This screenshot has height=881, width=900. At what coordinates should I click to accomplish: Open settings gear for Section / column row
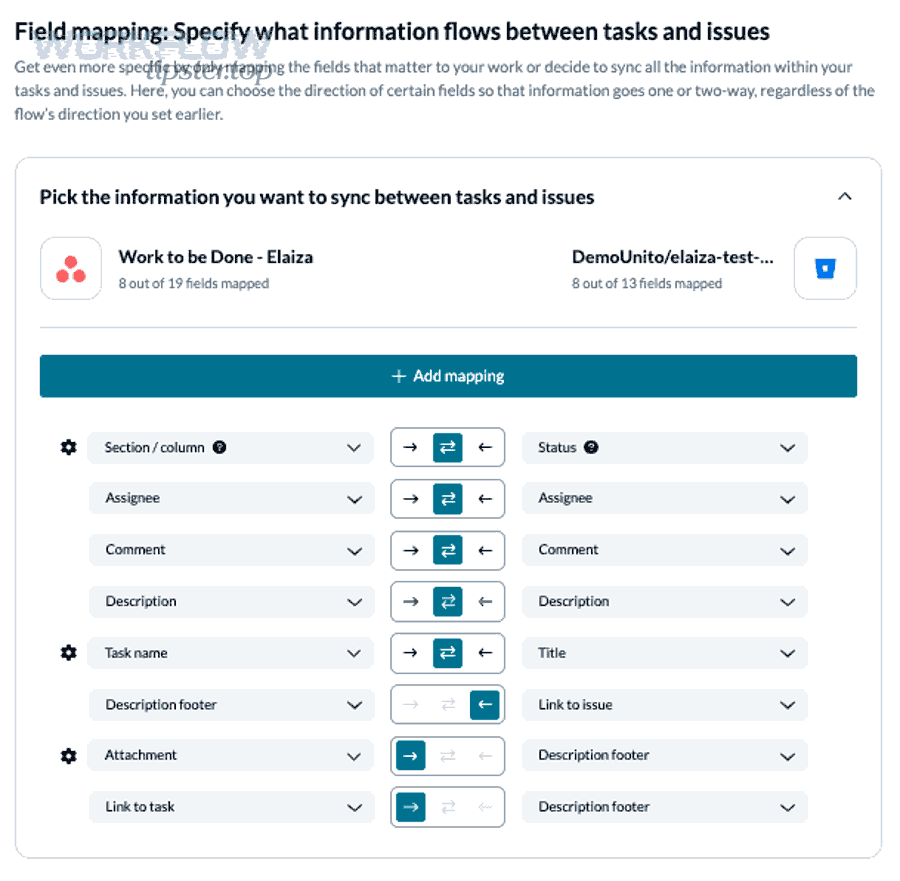(68, 448)
